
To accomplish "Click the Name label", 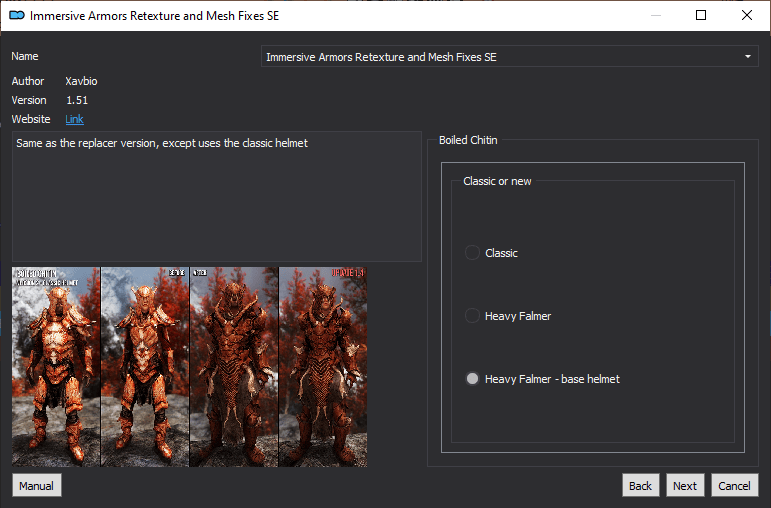I will tap(25, 57).
